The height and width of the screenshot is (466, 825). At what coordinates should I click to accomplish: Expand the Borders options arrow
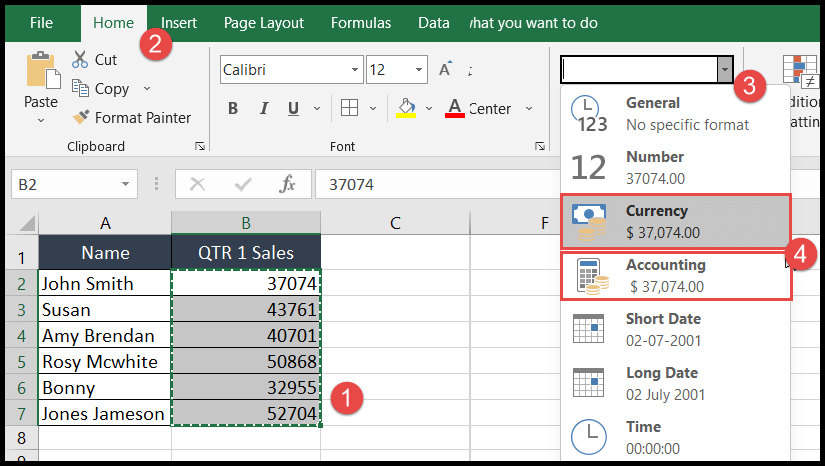373,108
